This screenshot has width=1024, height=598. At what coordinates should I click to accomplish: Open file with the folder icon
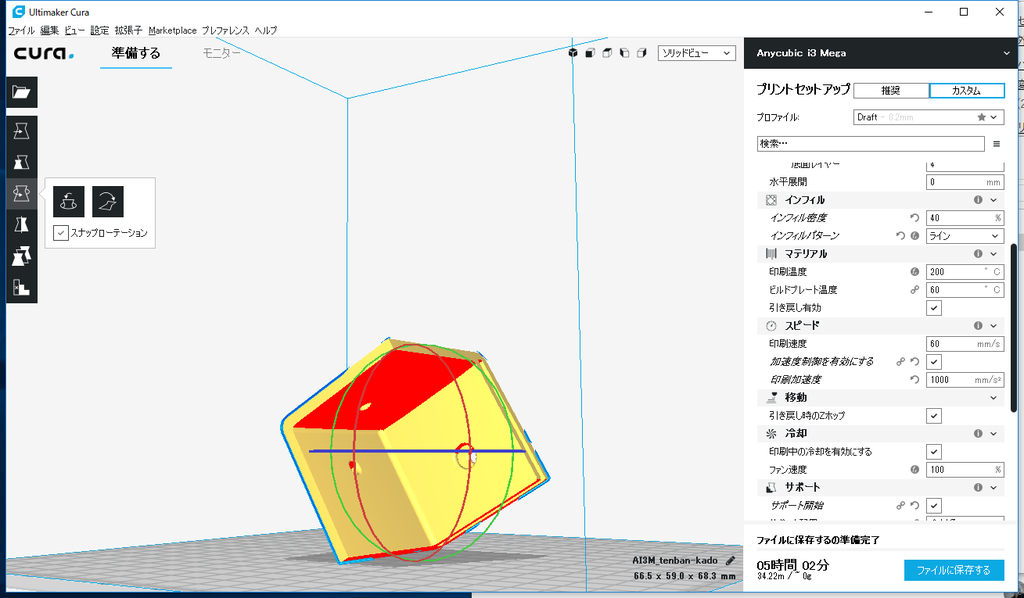[x=22, y=92]
